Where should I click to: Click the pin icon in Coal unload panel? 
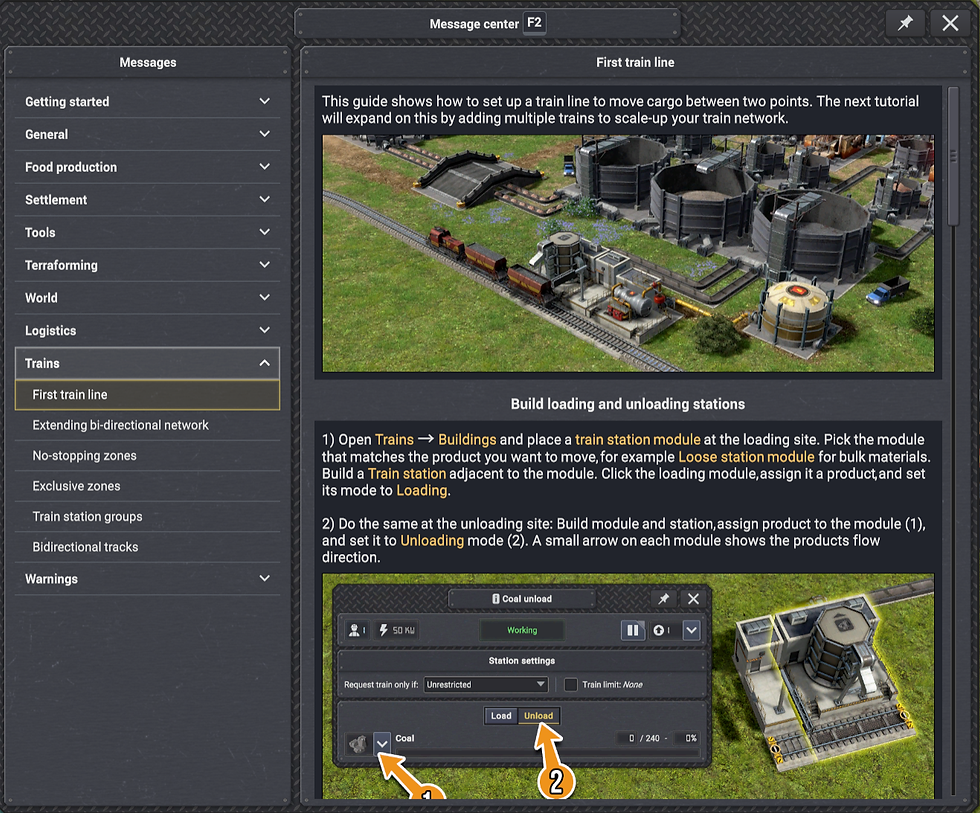pyautogui.click(x=663, y=599)
